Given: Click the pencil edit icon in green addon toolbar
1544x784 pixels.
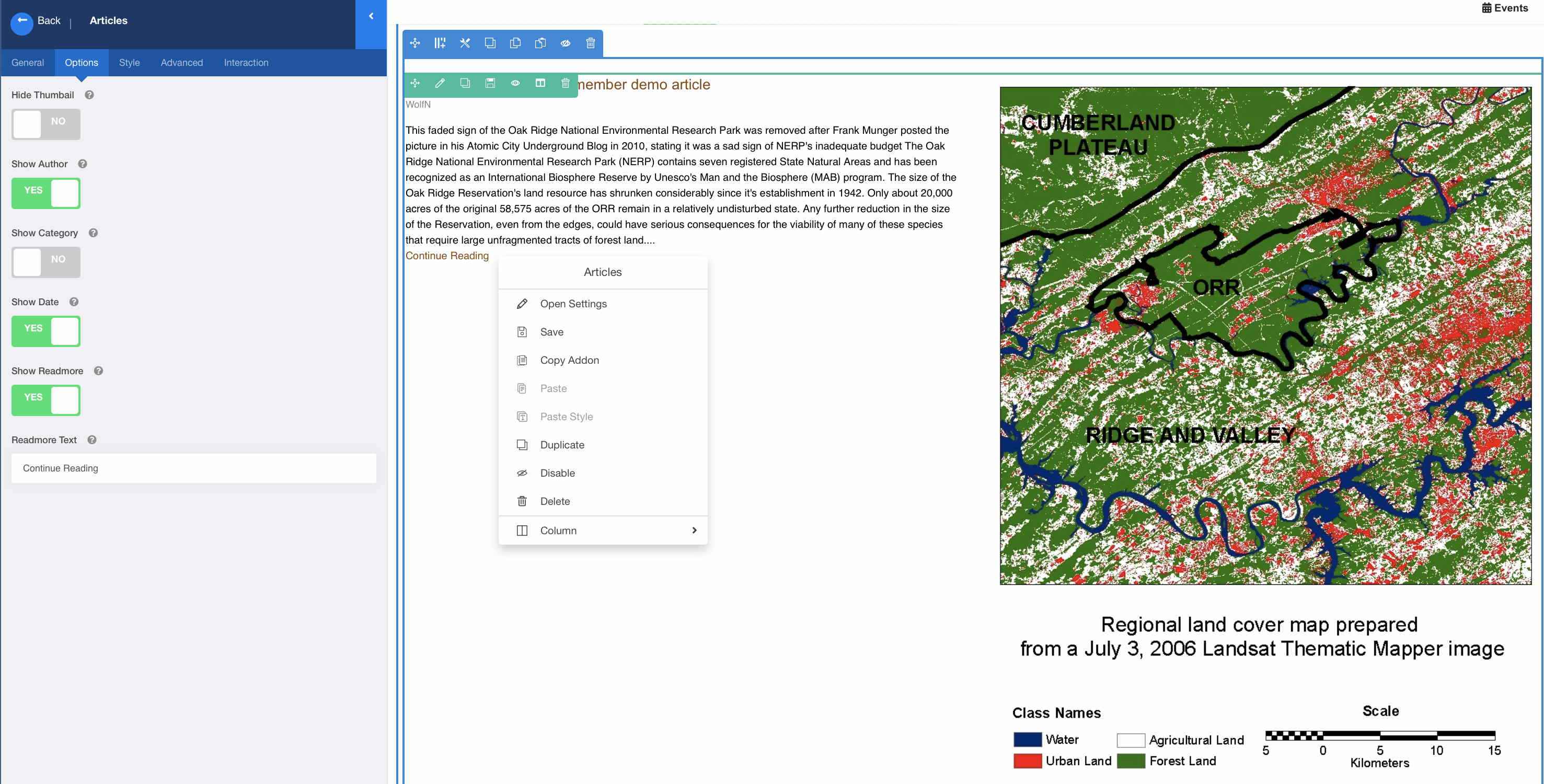Looking at the screenshot, I should [440, 83].
